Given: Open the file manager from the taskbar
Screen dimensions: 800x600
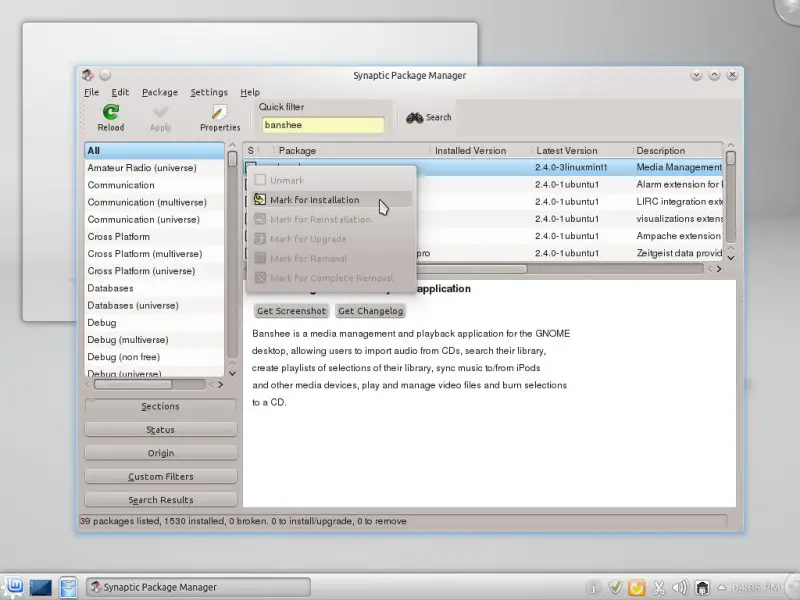Looking at the screenshot, I should click(x=68, y=587).
